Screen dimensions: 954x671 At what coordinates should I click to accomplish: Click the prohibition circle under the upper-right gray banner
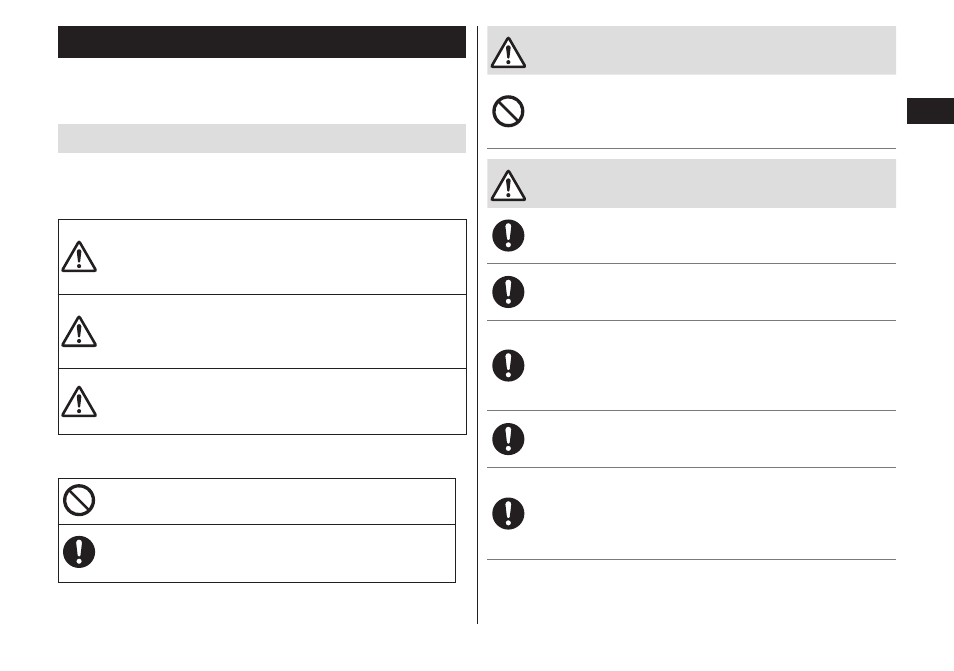[x=508, y=111]
